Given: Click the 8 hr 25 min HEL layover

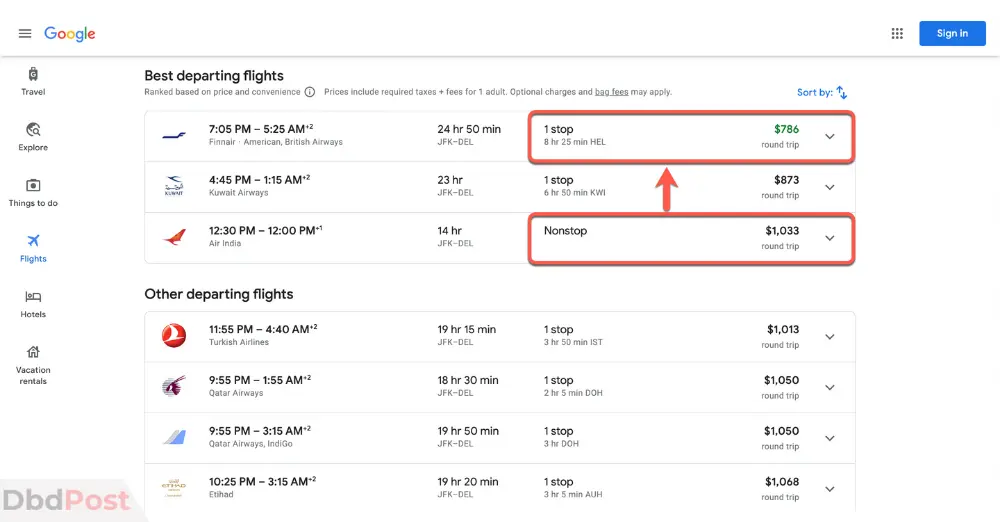Looking at the screenshot, I should tap(575, 142).
